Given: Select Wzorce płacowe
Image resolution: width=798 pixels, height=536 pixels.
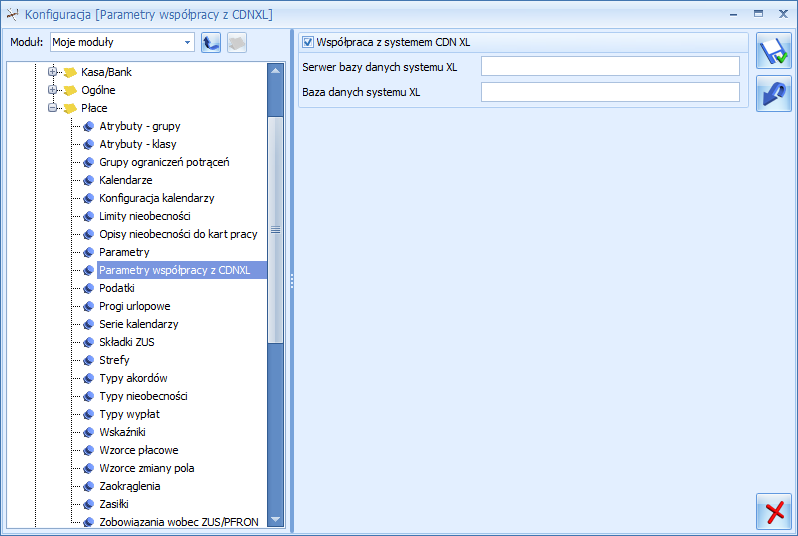Looking at the screenshot, I should [x=139, y=450].
